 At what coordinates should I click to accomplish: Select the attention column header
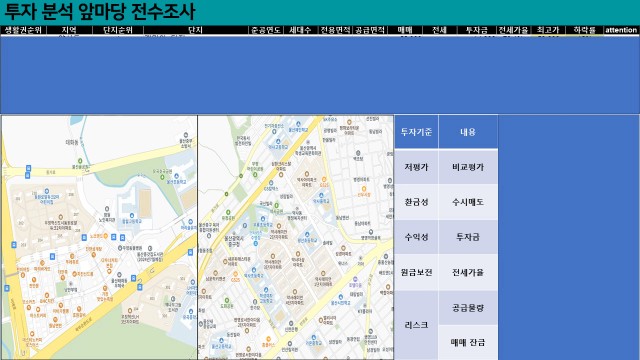[x=621, y=30]
